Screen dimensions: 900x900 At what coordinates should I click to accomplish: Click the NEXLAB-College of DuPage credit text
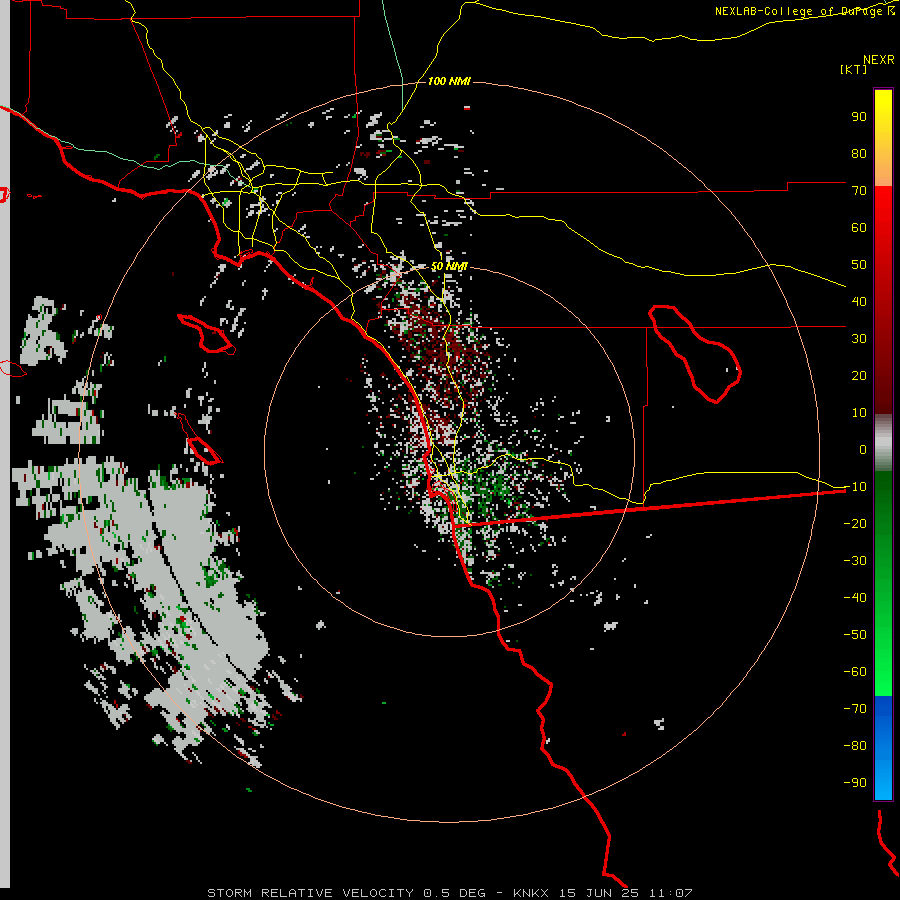pyautogui.click(x=804, y=11)
